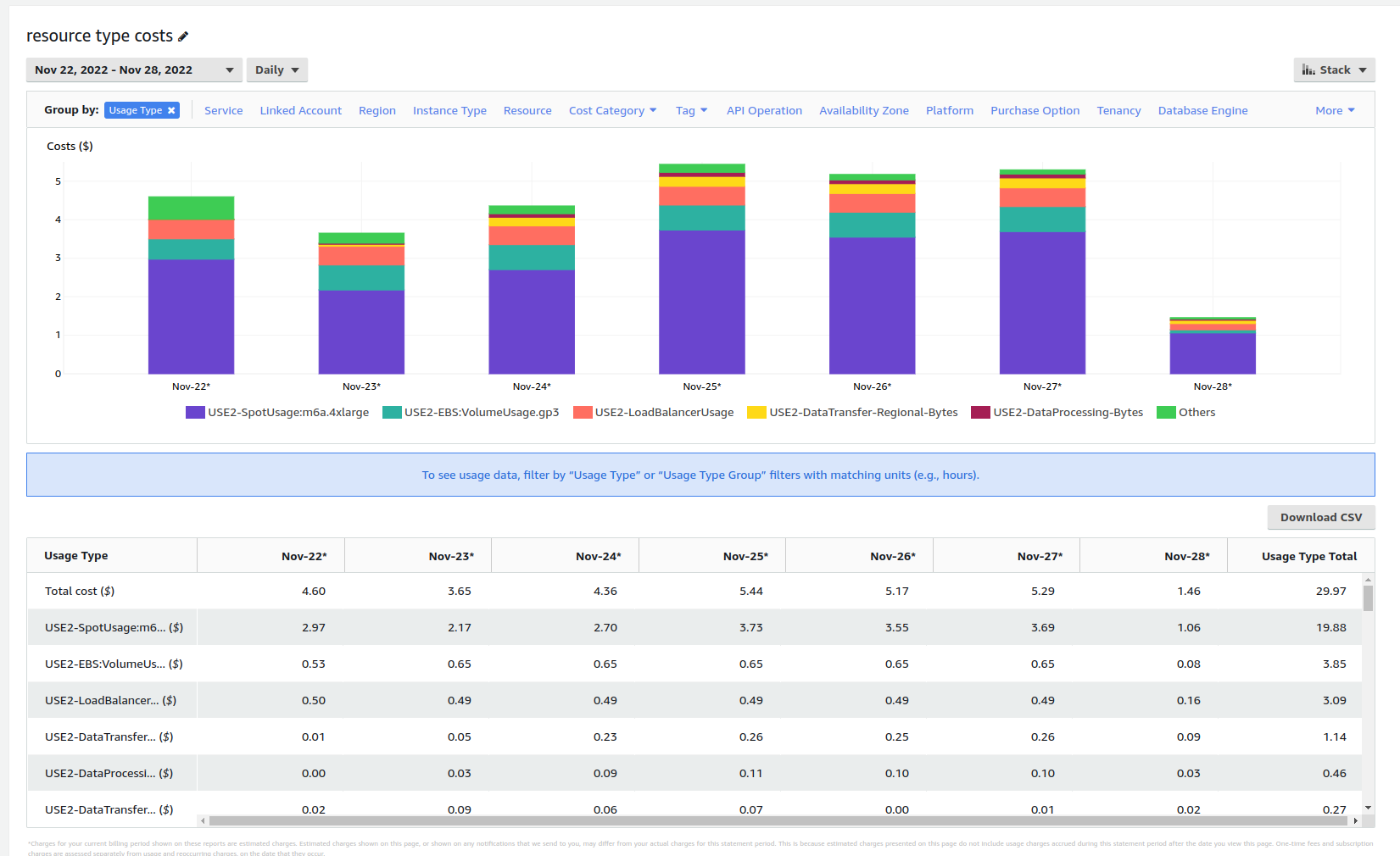Viewport: 1400px width, 856px height.
Task: Remove the Usage Type group-by filter
Action: [x=171, y=110]
